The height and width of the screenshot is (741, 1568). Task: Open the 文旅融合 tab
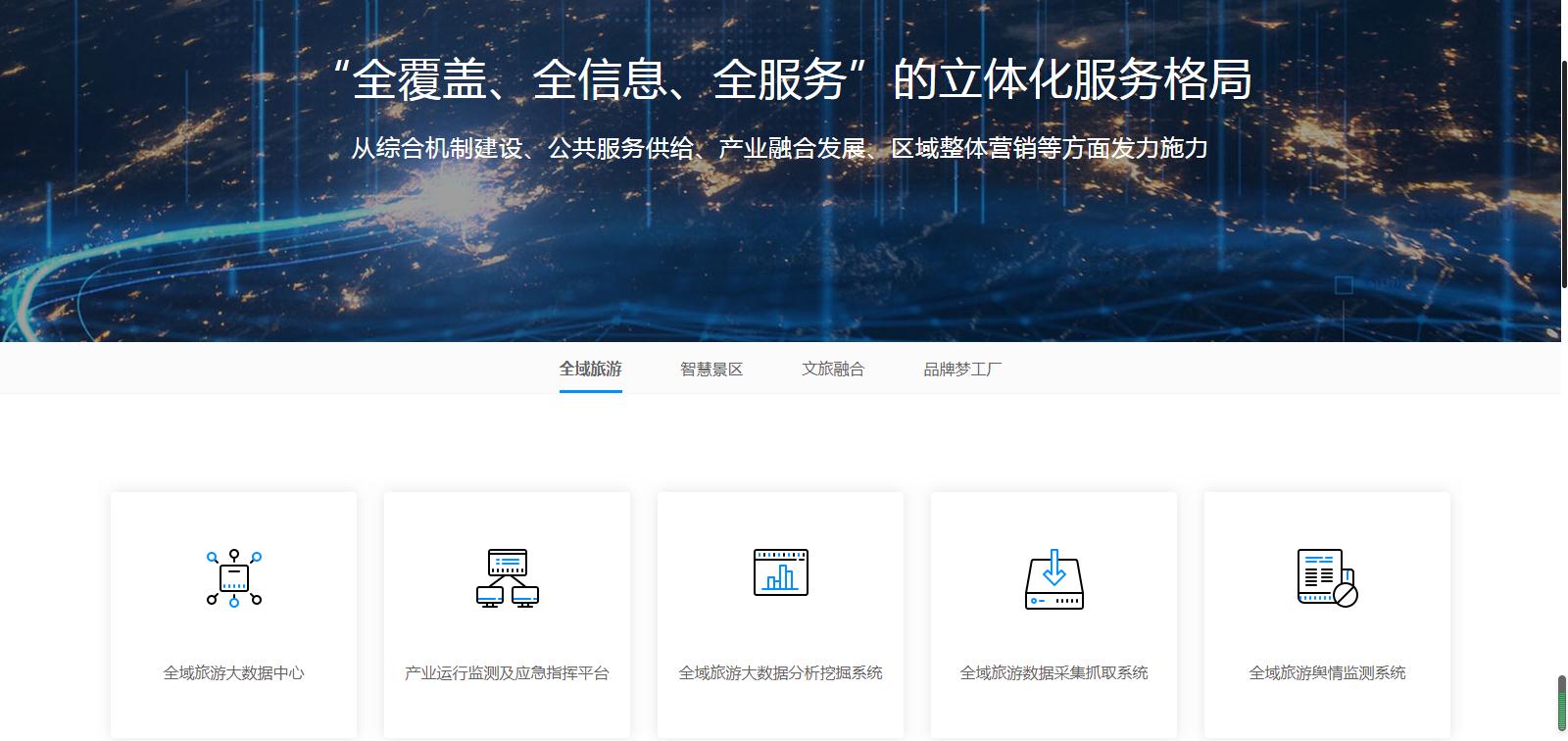(833, 370)
